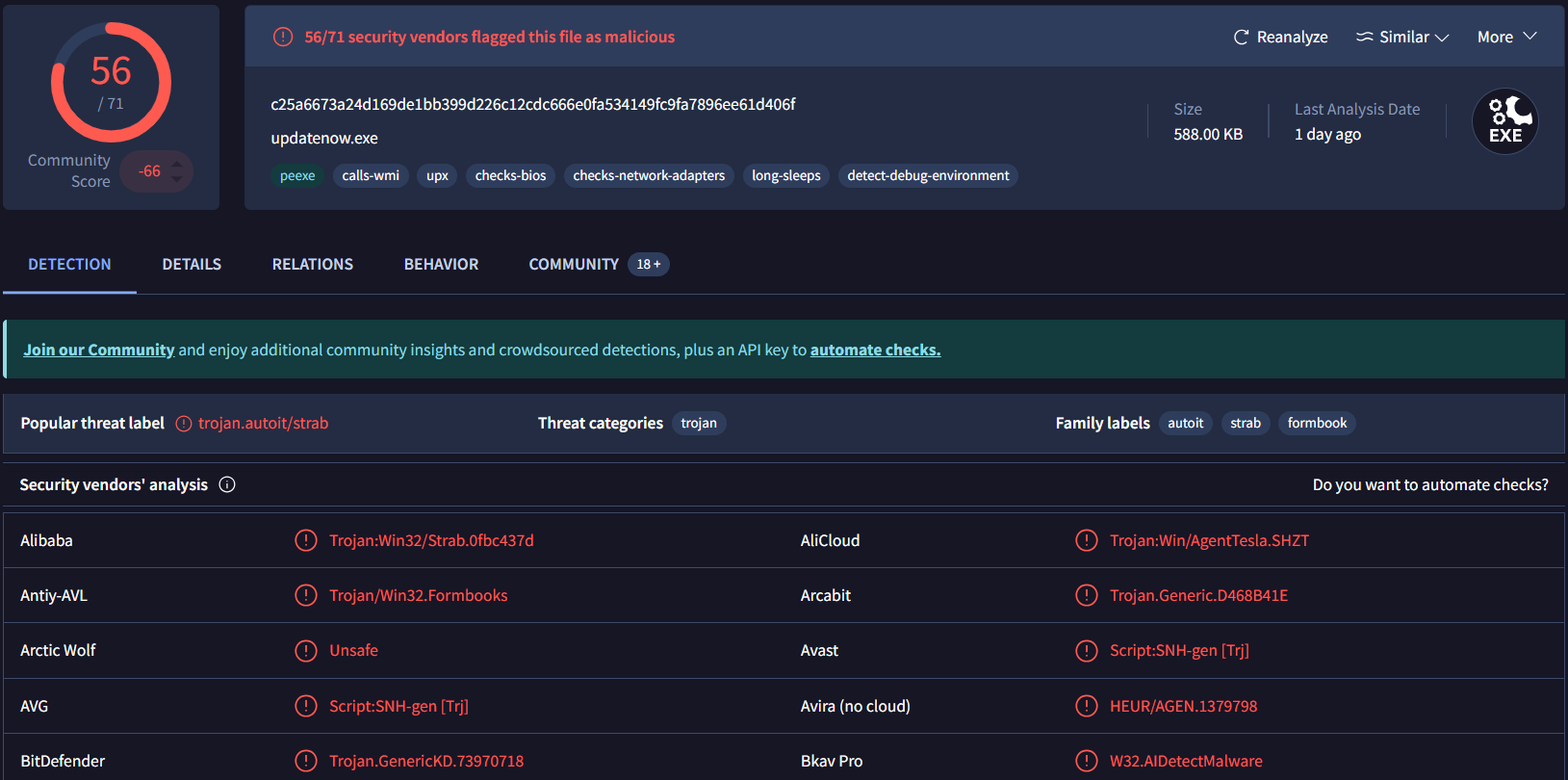
Task: Click the trojan.autoit/strab threat label
Action: point(263,423)
